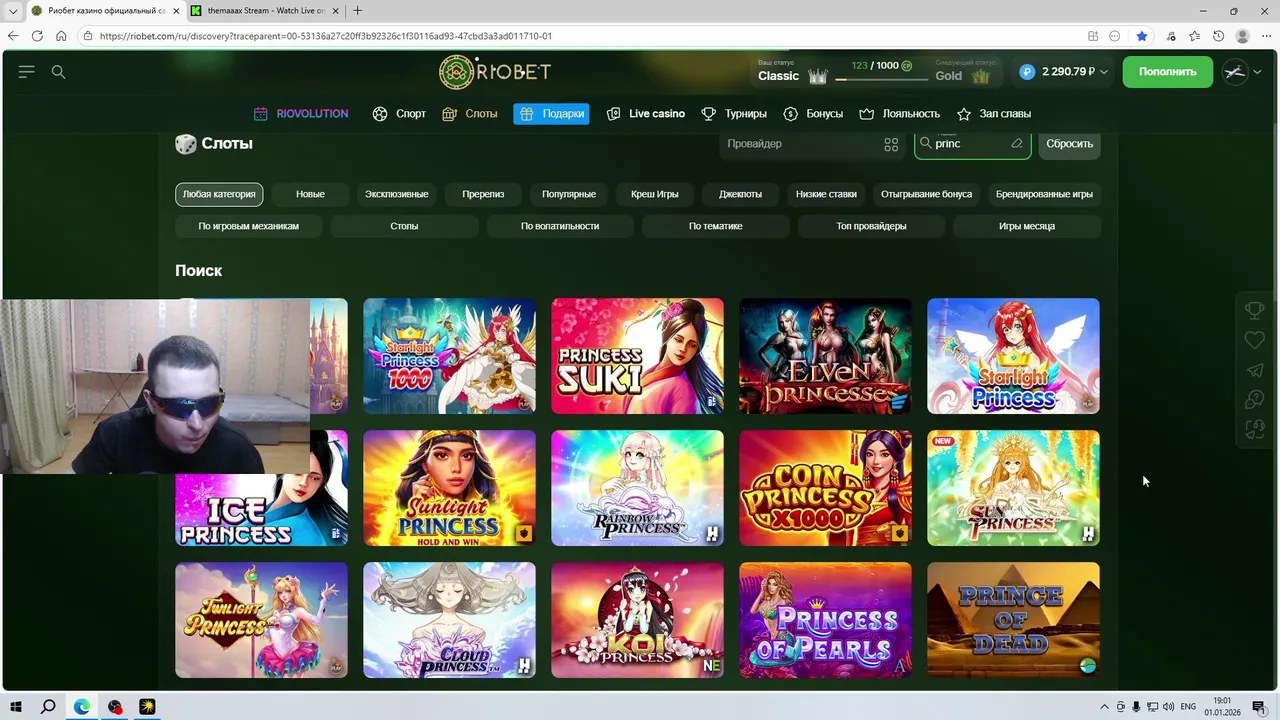This screenshot has width=1280, height=720.
Task: Open the Лояльность page
Action: [899, 114]
